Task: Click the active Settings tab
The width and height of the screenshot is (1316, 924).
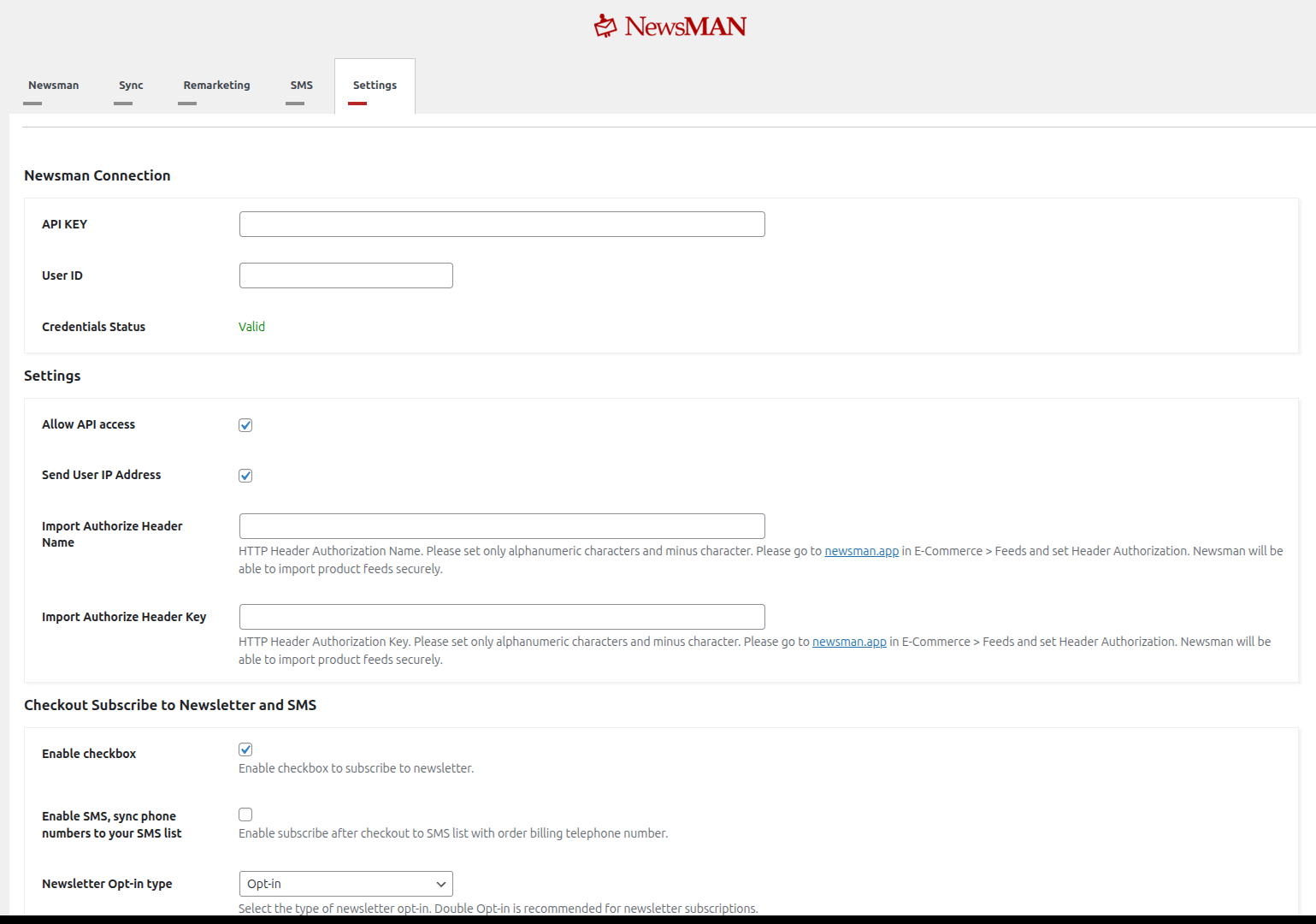Action: [375, 86]
